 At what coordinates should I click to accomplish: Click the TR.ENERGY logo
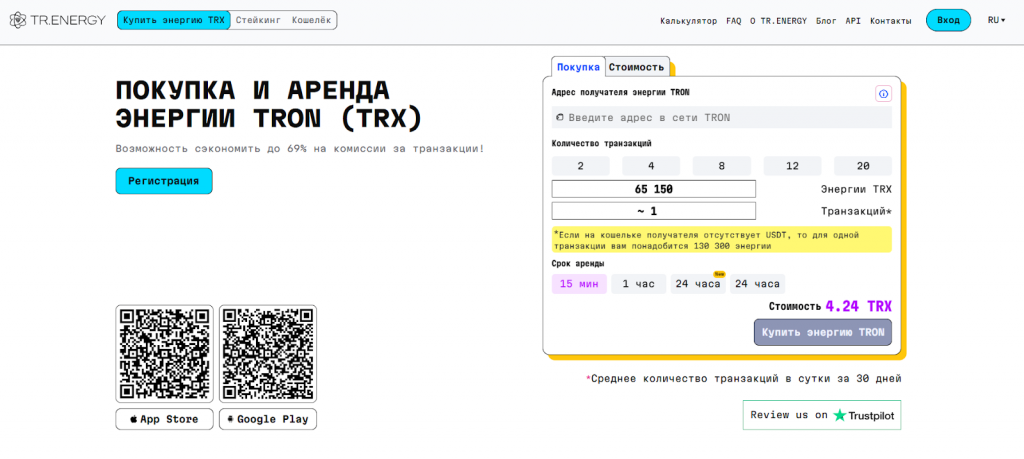(x=57, y=20)
